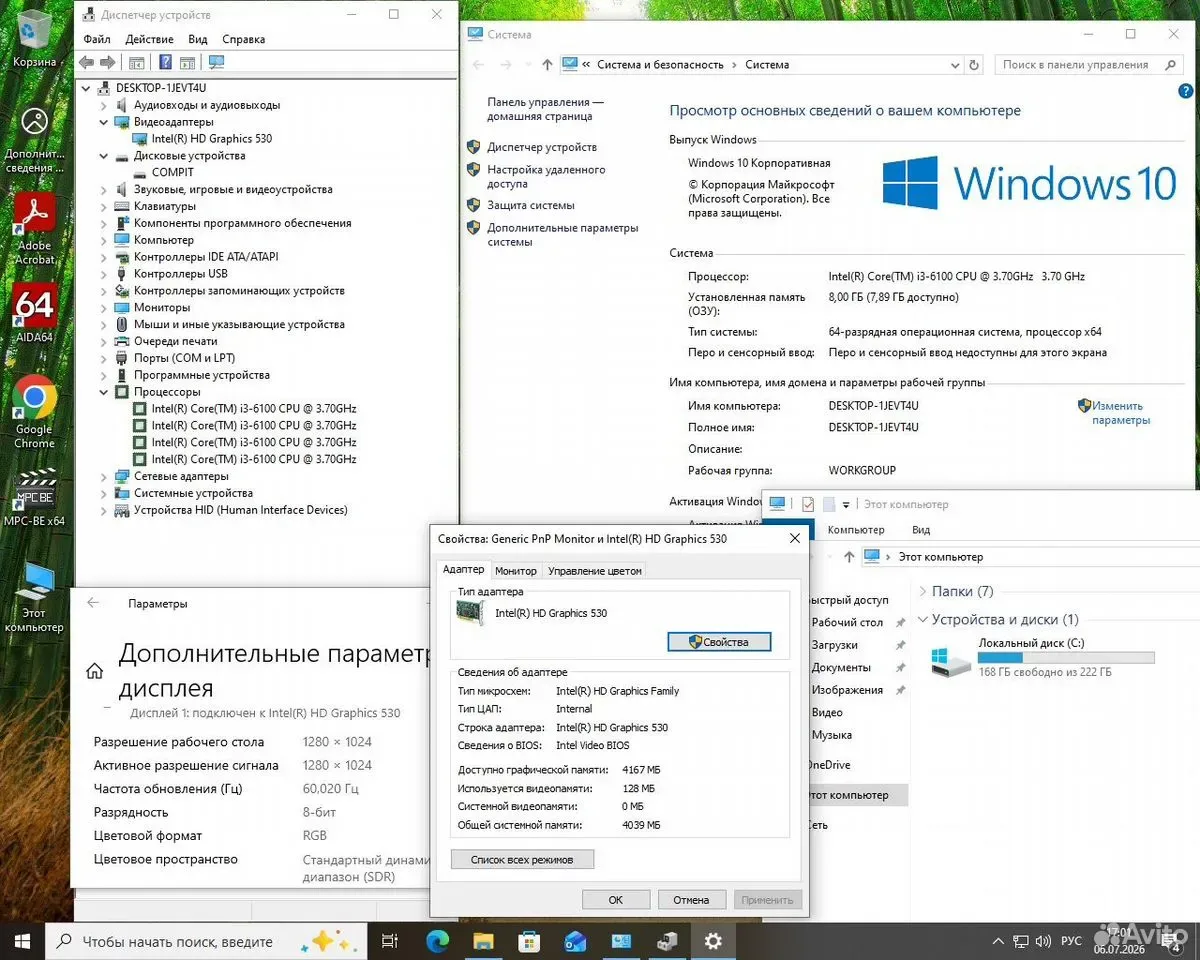1200x960 pixels.
Task: Switch to the Монитор tab in properties dialog
Action: tap(516, 570)
